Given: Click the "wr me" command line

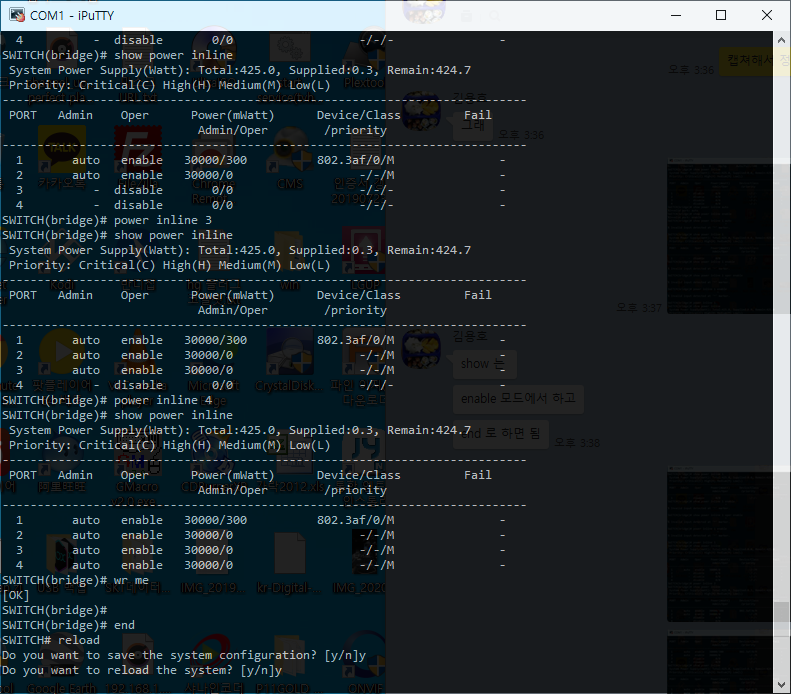Looking at the screenshot, I should [76, 580].
